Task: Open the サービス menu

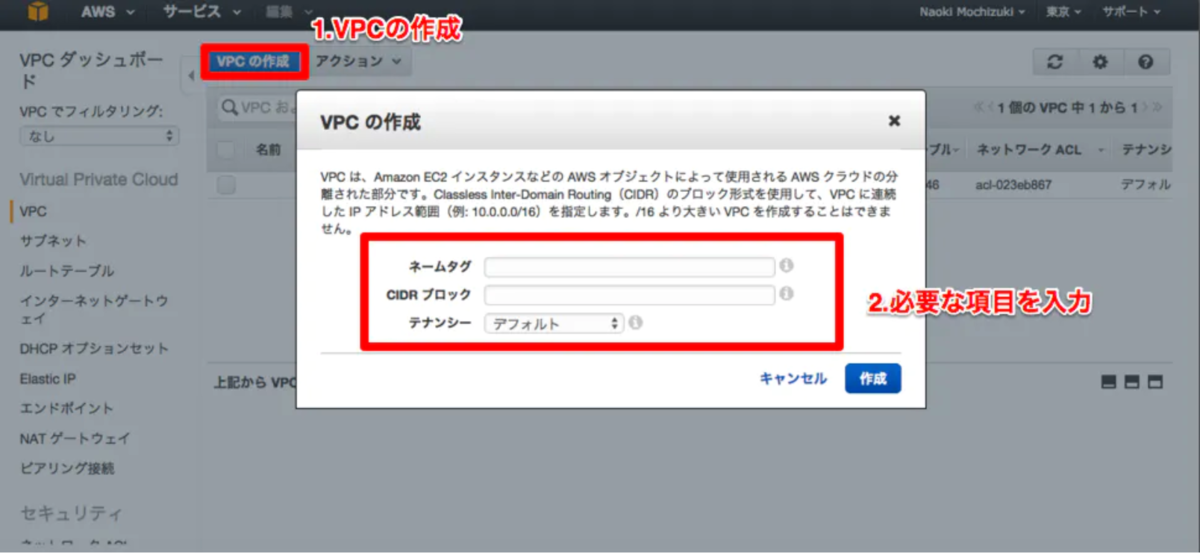Action: pos(203,12)
